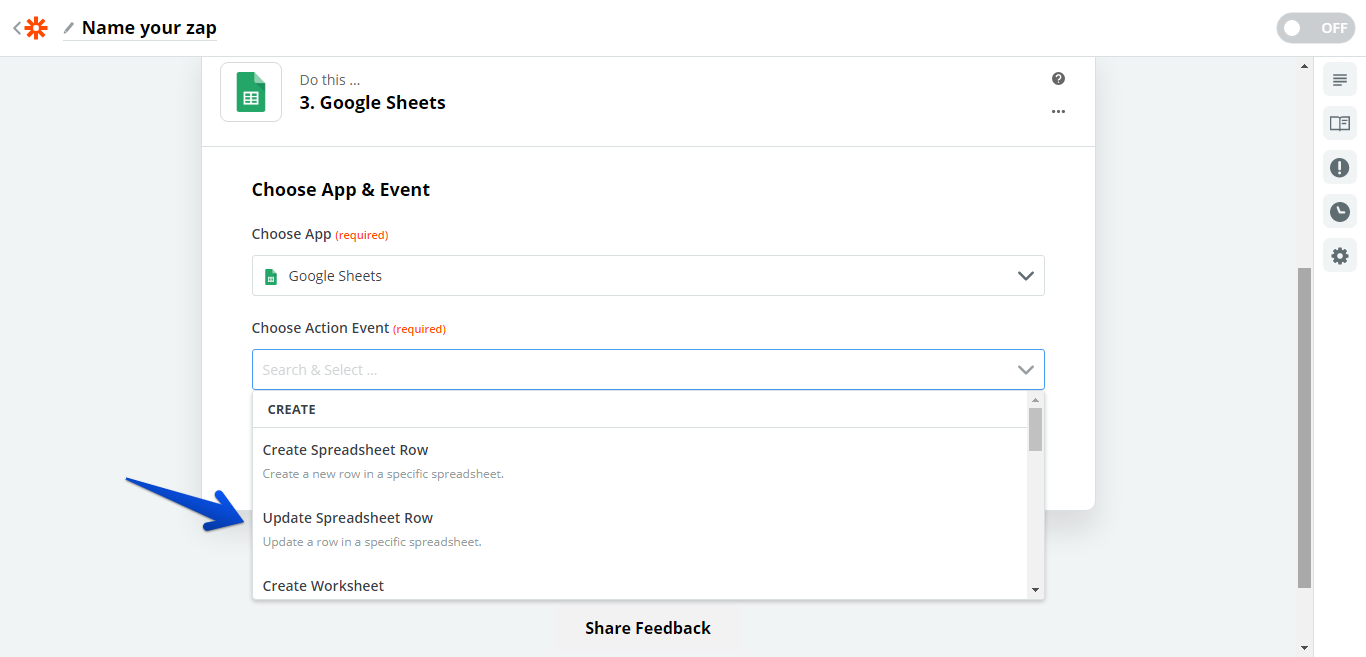Image resolution: width=1366 pixels, height=657 pixels.
Task: Collapse the Choose Action Event dropdown arrow
Action: [x=1025, y=370]
